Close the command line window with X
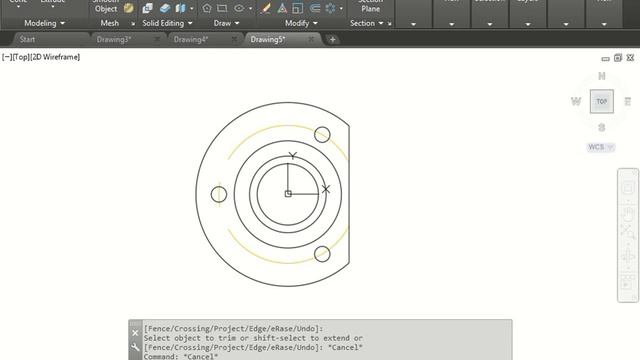The image size is (640, 360). [x=135, y=333]
